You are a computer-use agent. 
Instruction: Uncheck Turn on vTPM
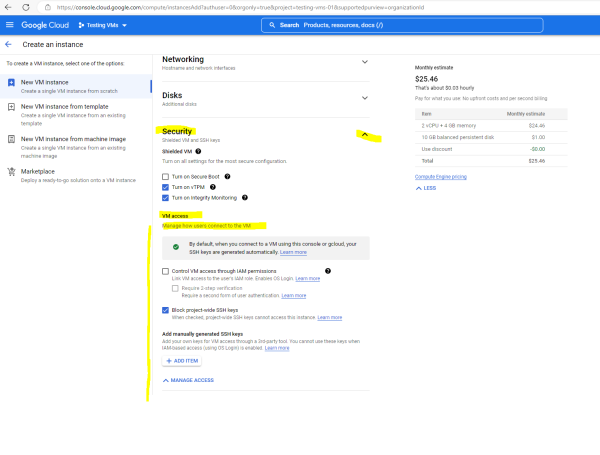click(165, 187)
